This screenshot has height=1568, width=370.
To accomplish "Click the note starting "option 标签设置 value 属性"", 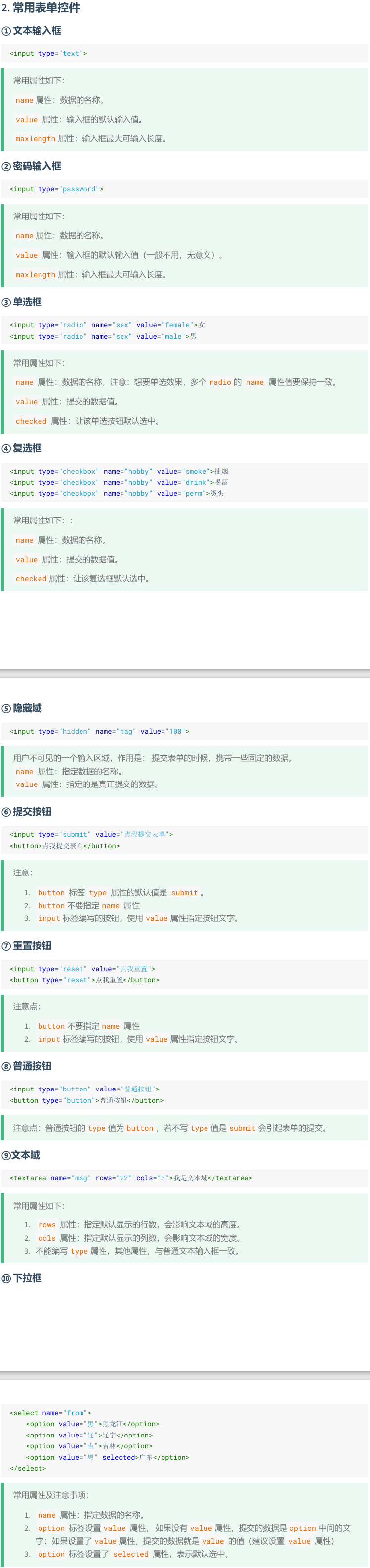I will [x=194, y=1534].
